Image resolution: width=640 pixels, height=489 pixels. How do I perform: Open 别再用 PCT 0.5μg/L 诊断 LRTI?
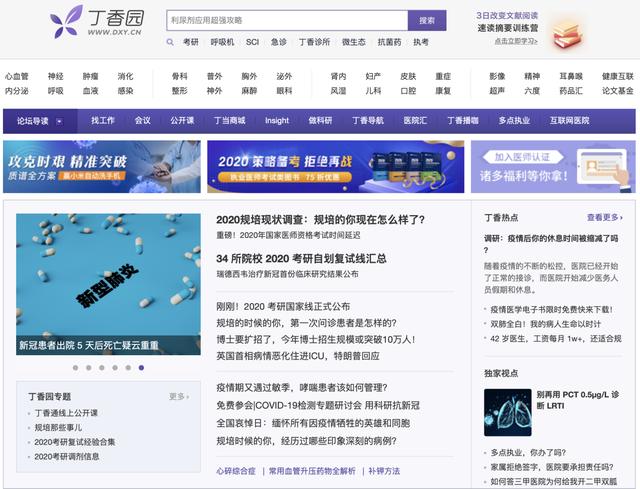[x=578, y=400]
